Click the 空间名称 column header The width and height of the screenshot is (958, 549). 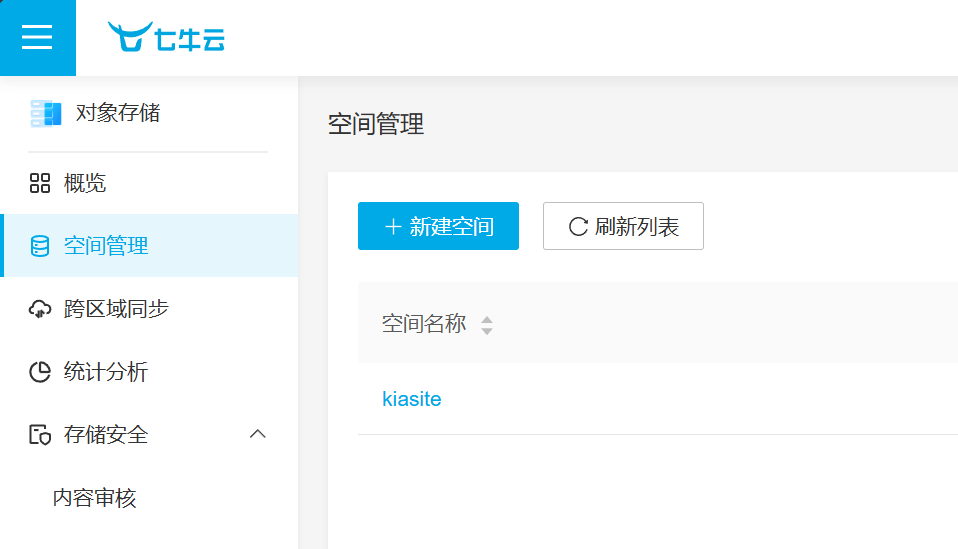coord(424,324)
